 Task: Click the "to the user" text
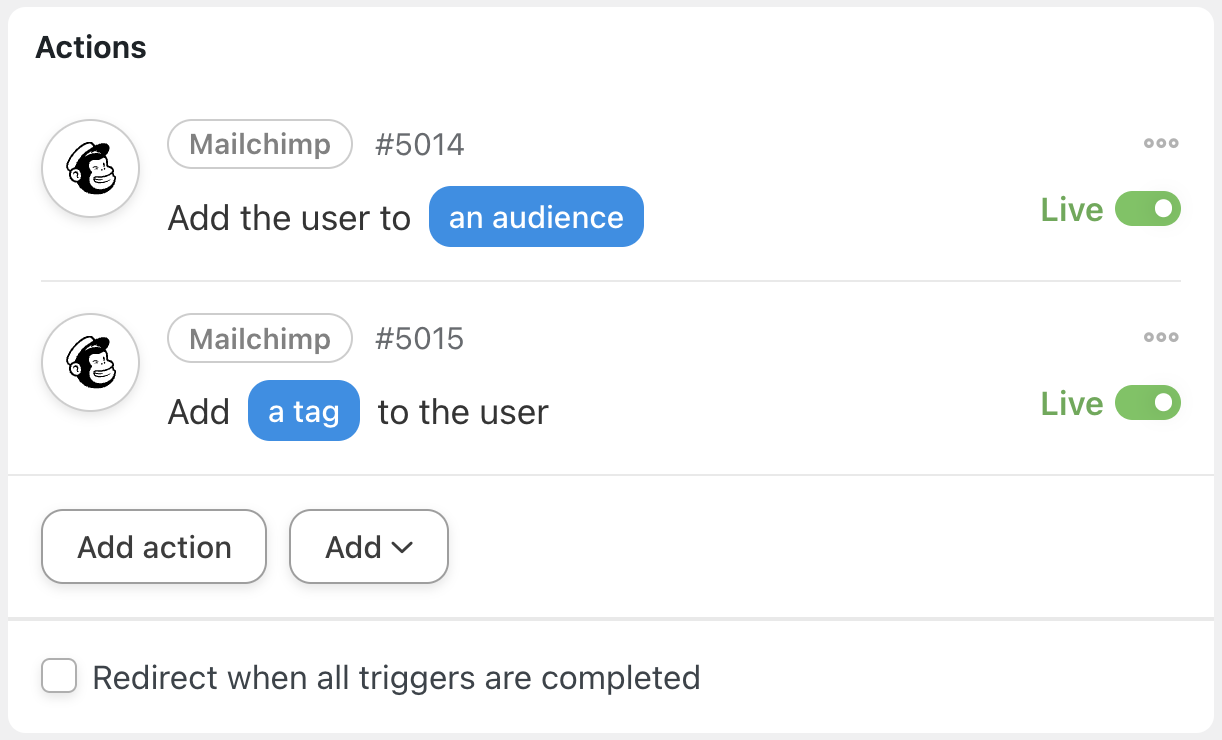coord(463,412)
